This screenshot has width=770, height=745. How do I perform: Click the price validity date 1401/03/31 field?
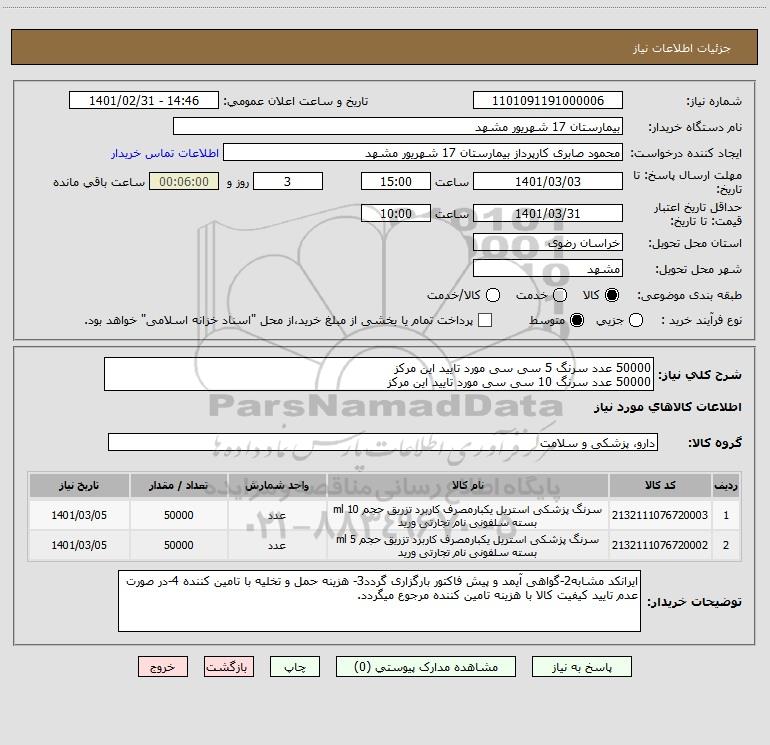click(x=548, y=213)
